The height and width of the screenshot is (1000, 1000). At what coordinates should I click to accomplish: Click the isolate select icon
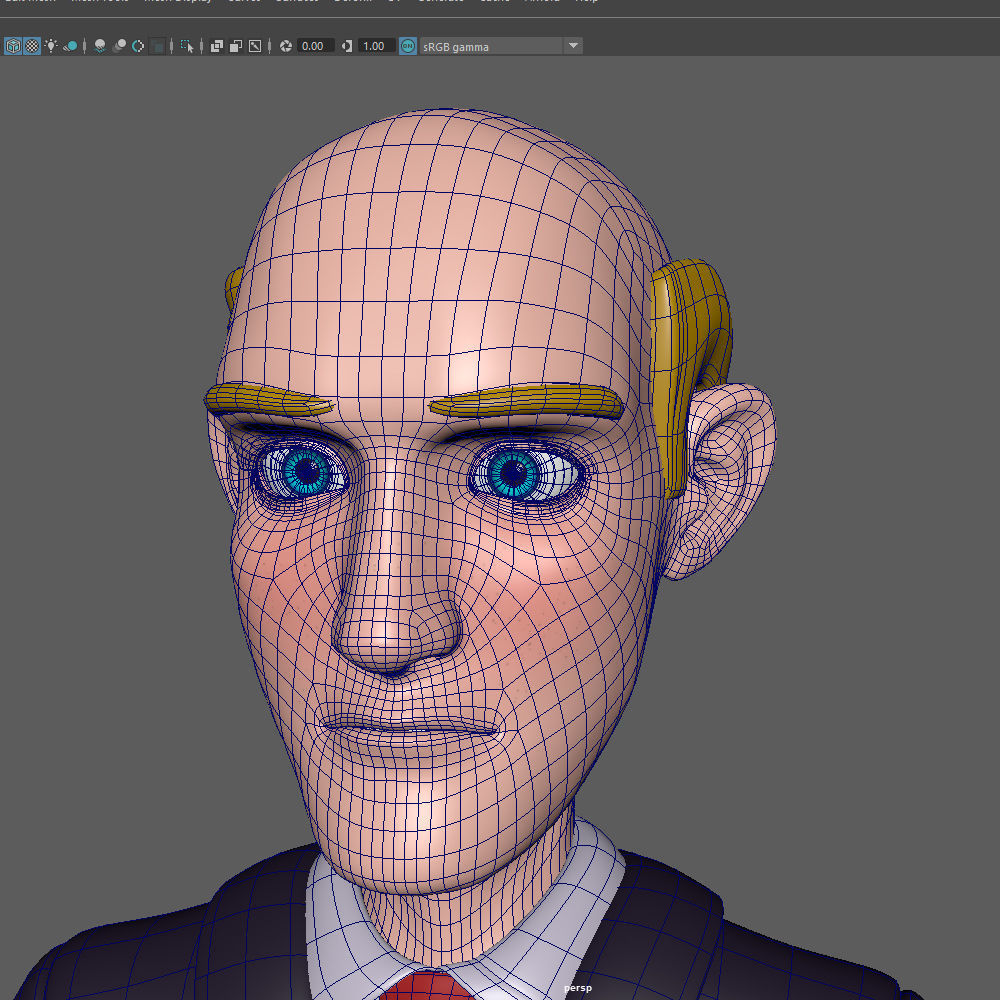(x=187, y=46)
